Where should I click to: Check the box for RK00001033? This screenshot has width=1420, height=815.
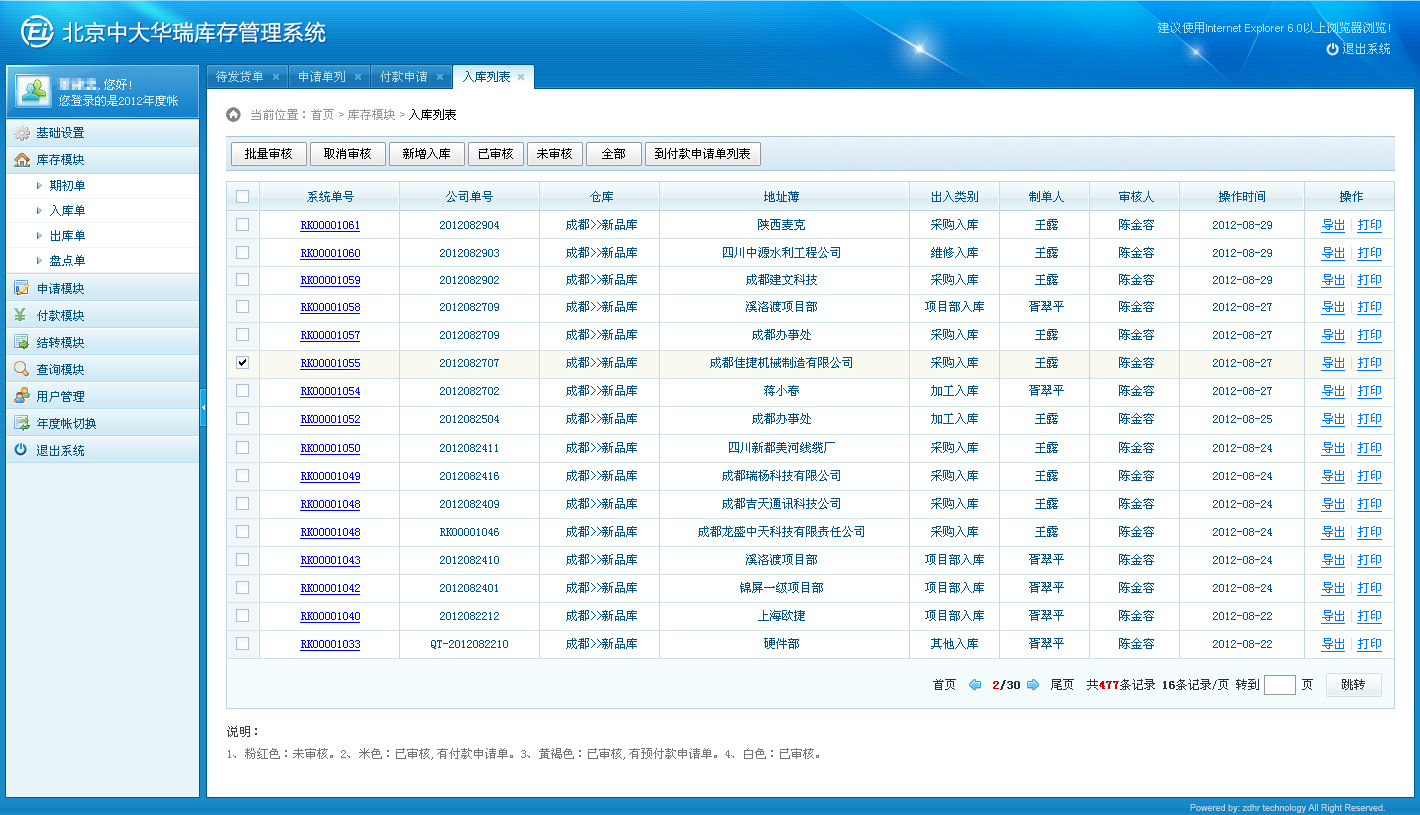click(x=243, y=644)
